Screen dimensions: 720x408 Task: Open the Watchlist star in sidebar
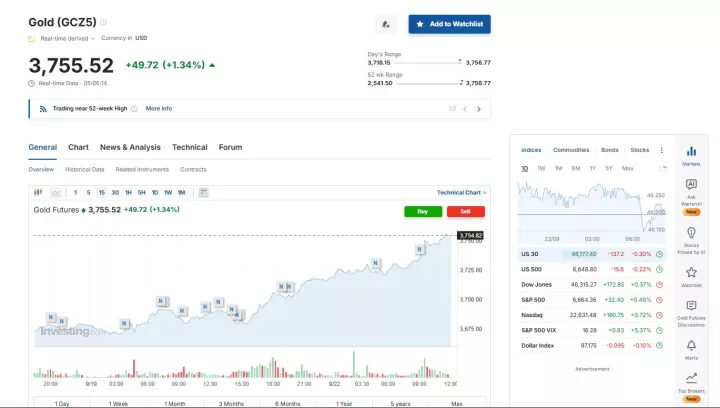(691, 277)
